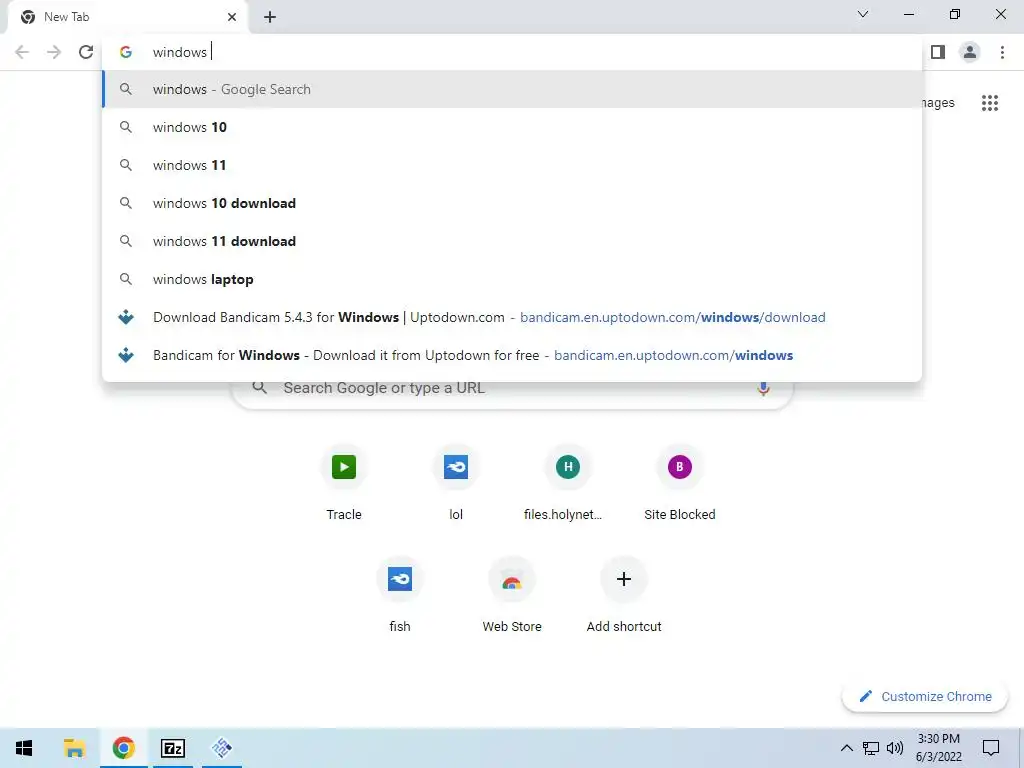Open the Tracle shortcut
The image size is (1024, 768).
pyautogui.click(x=344, y=483)
